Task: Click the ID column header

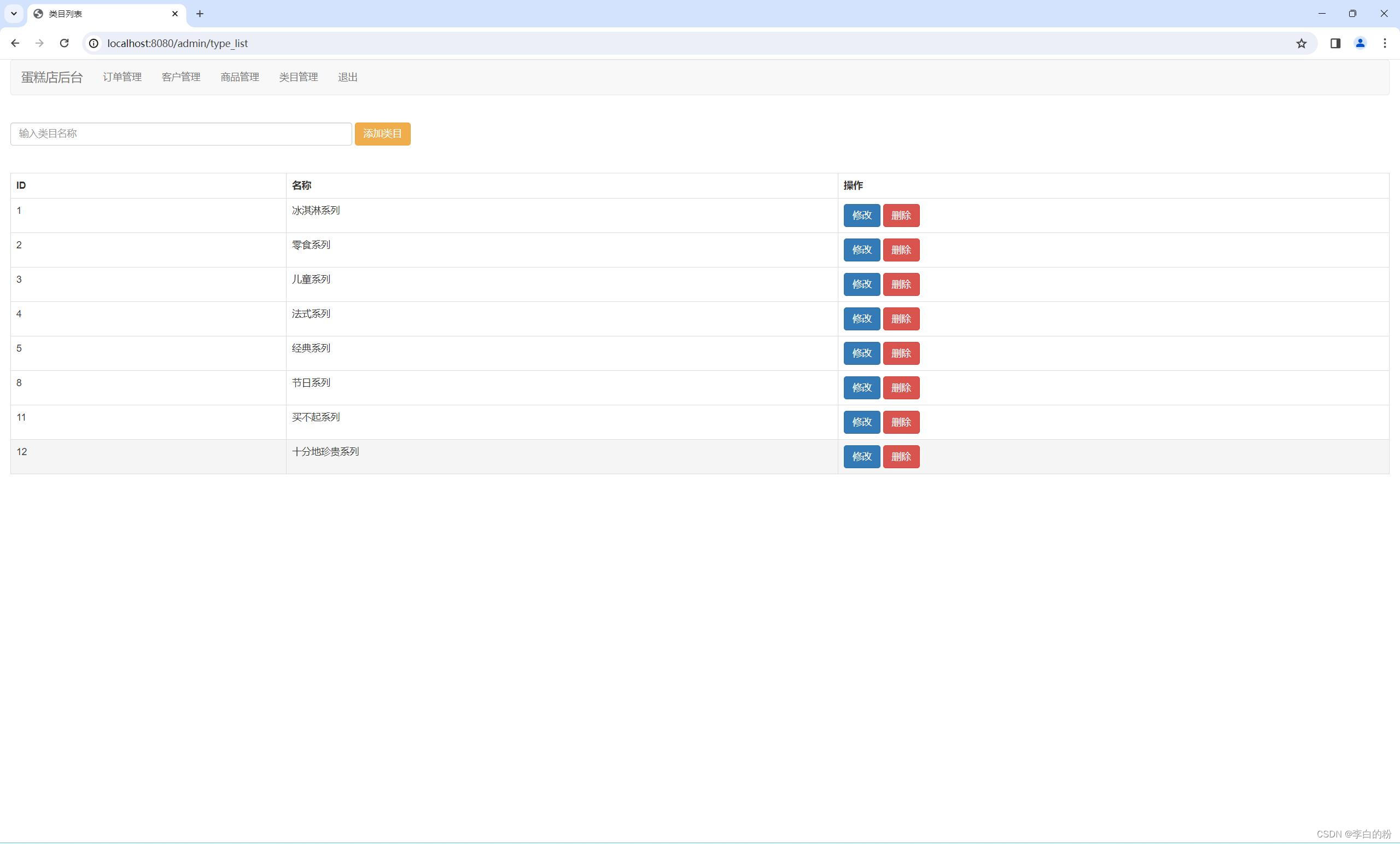Action: pos(148,186)
